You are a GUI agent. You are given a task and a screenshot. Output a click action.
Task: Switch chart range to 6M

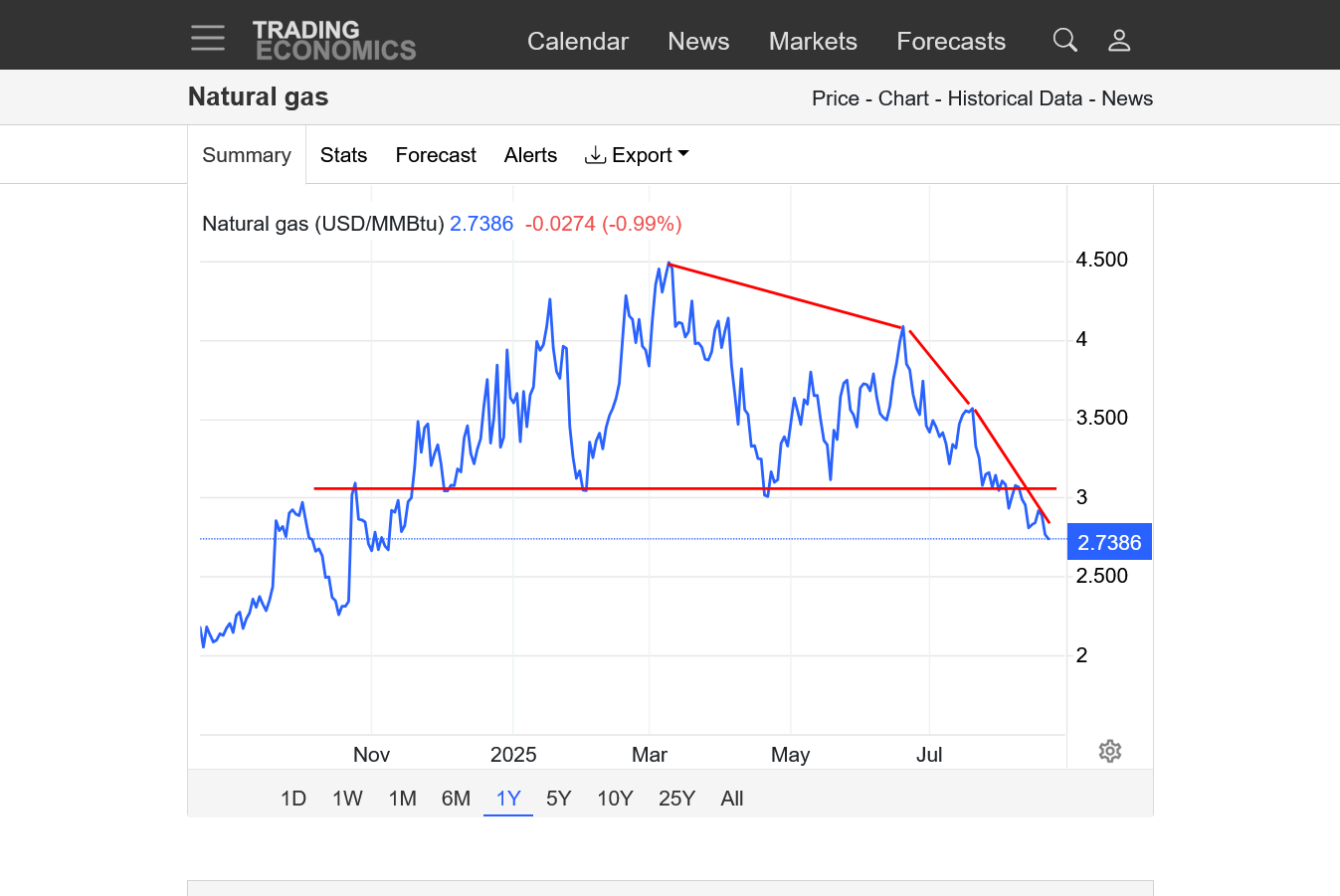click(x=456, y=799)
